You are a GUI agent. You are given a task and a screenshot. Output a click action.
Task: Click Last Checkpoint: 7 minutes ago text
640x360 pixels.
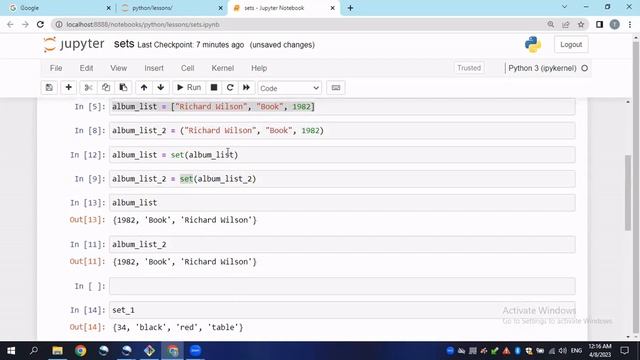(x=191, y=45)
